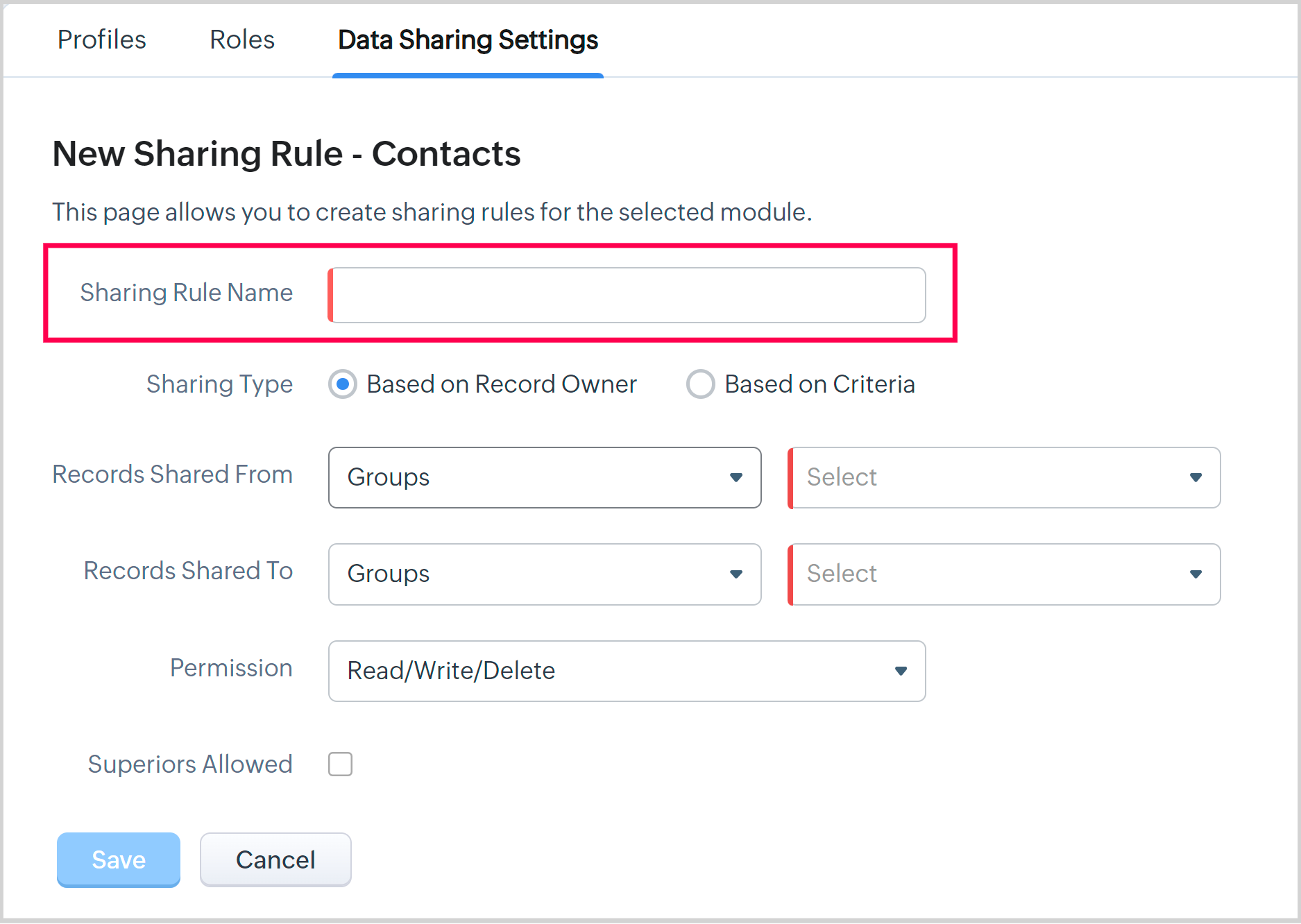Select the Data Sharing Settings tab
This screenshot has width=1301, height=924.
point(468,40)
